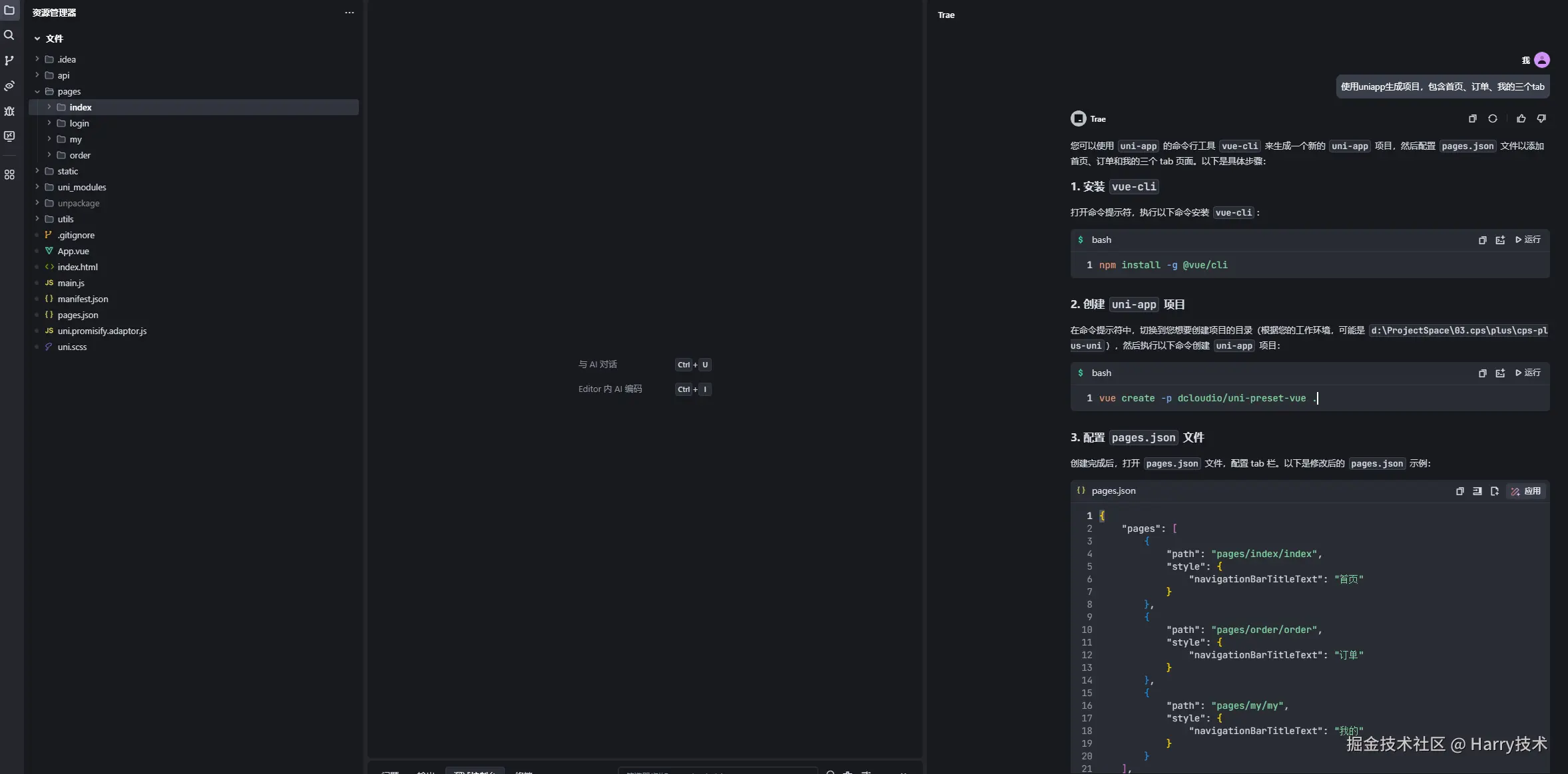Expand the uni_modules folder

pyautogui.click(x=37, y=187)
